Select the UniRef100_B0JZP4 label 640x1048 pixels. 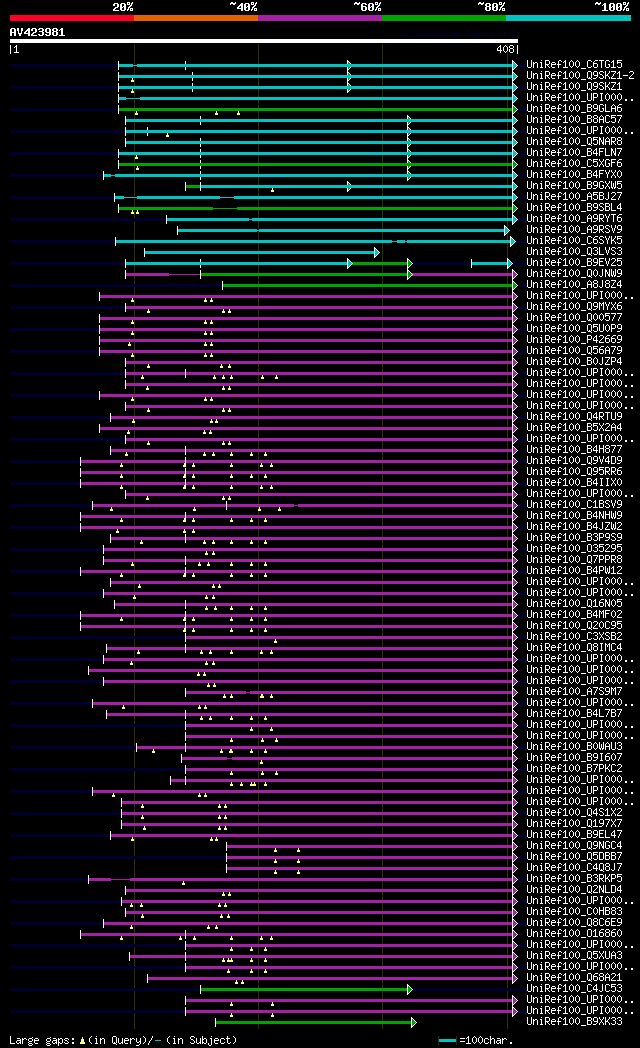[574, 362]
